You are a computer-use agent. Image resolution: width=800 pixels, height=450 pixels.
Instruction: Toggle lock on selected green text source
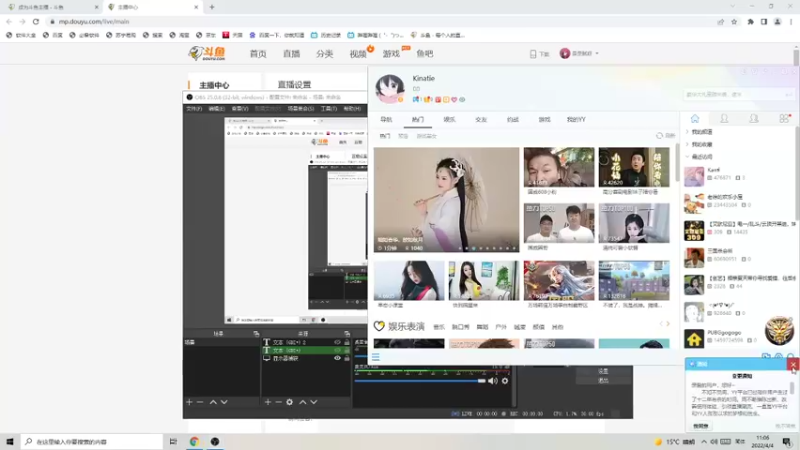point(347,351)
